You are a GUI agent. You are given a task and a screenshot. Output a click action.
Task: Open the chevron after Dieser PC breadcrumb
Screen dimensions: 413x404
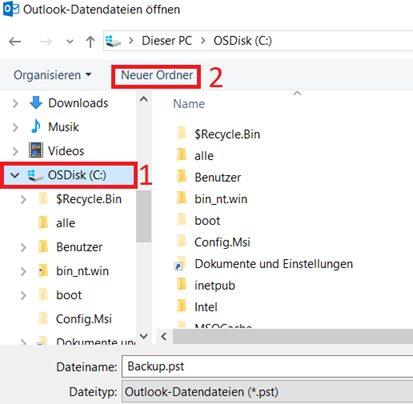pos(203,41)
